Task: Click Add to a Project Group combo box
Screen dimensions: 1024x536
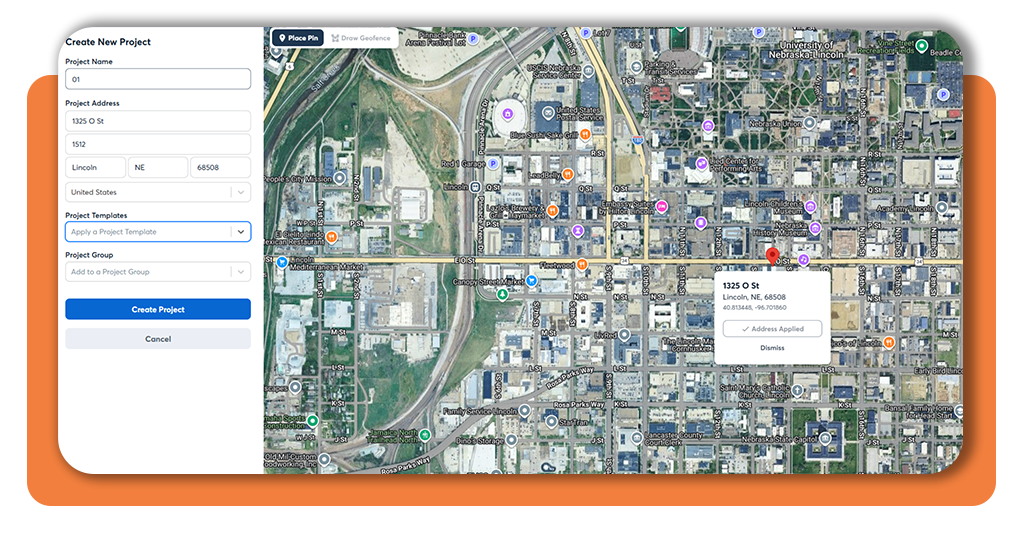Action: pyautogui.click(x=158, y=272)
